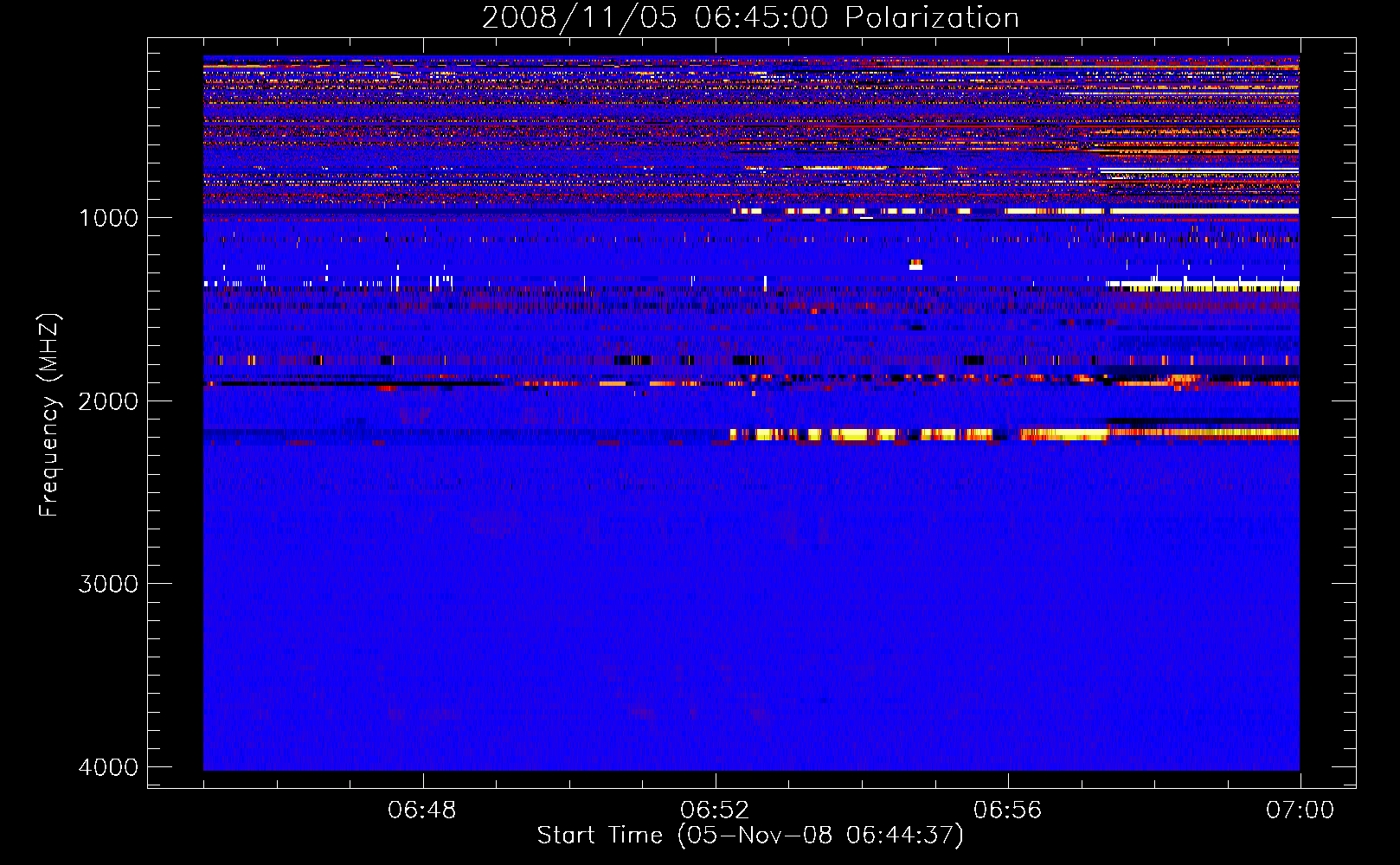Click the '06:52' time tick label
The height and width of the screenshot is (865, 1400).
(x=715, y=811)
